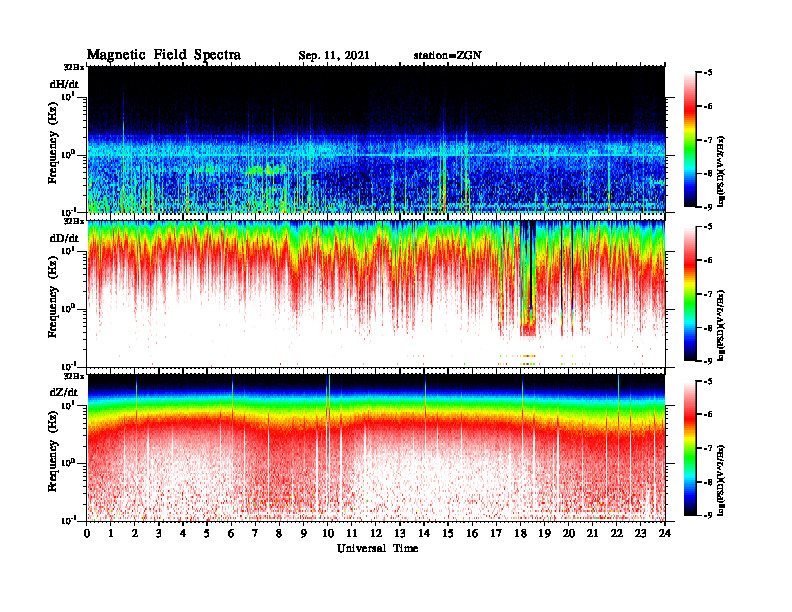
Task: Click the hour 0 tick label
Action: (x=87, y=533)
